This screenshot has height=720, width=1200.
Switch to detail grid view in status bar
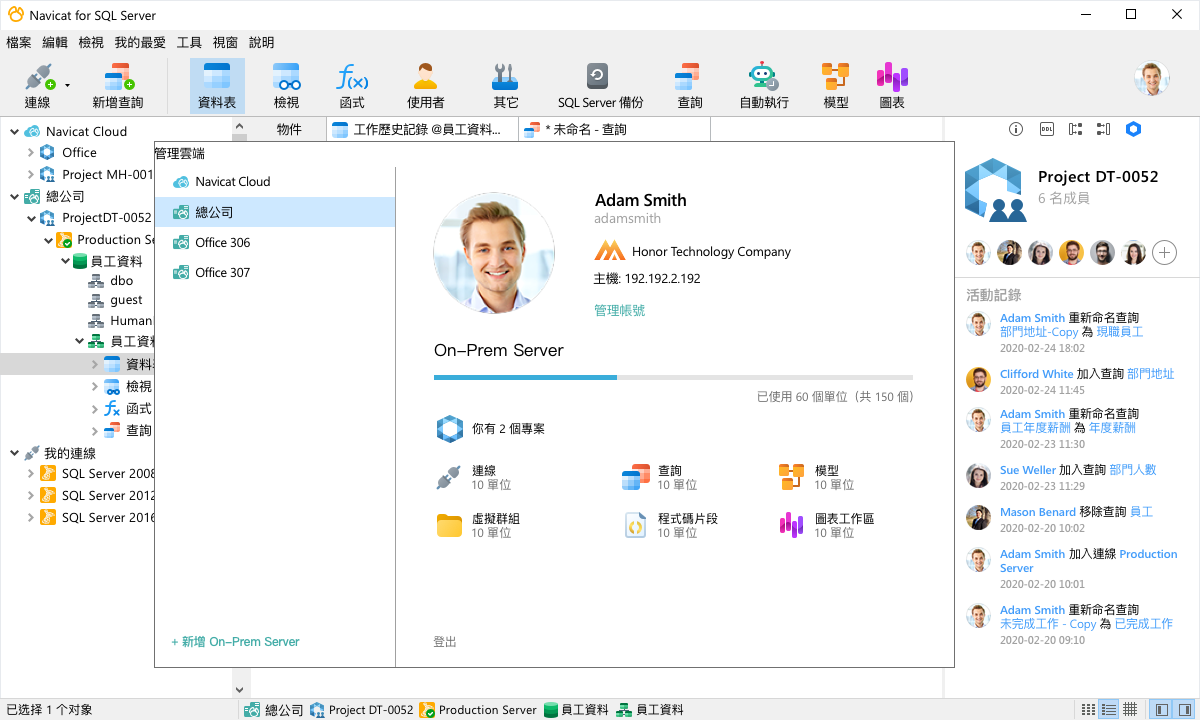click(1130, 710)
